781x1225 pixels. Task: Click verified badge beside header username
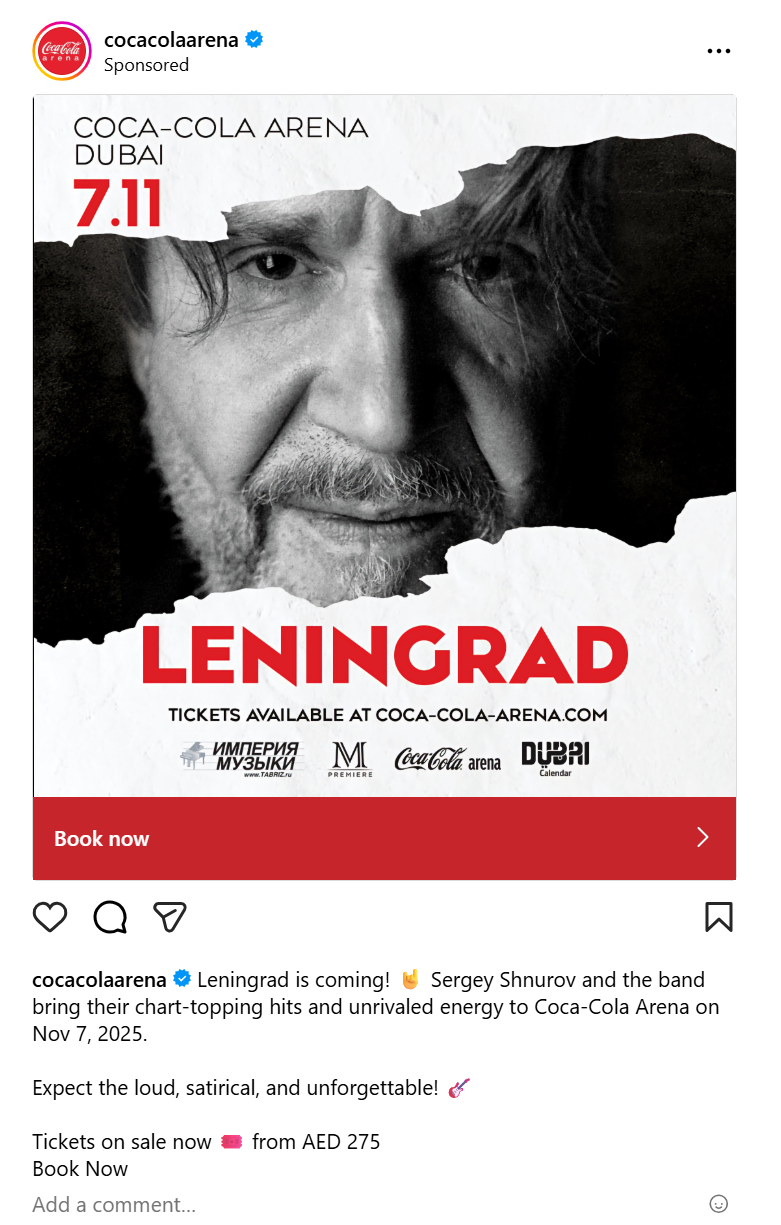tap(255, 40)
